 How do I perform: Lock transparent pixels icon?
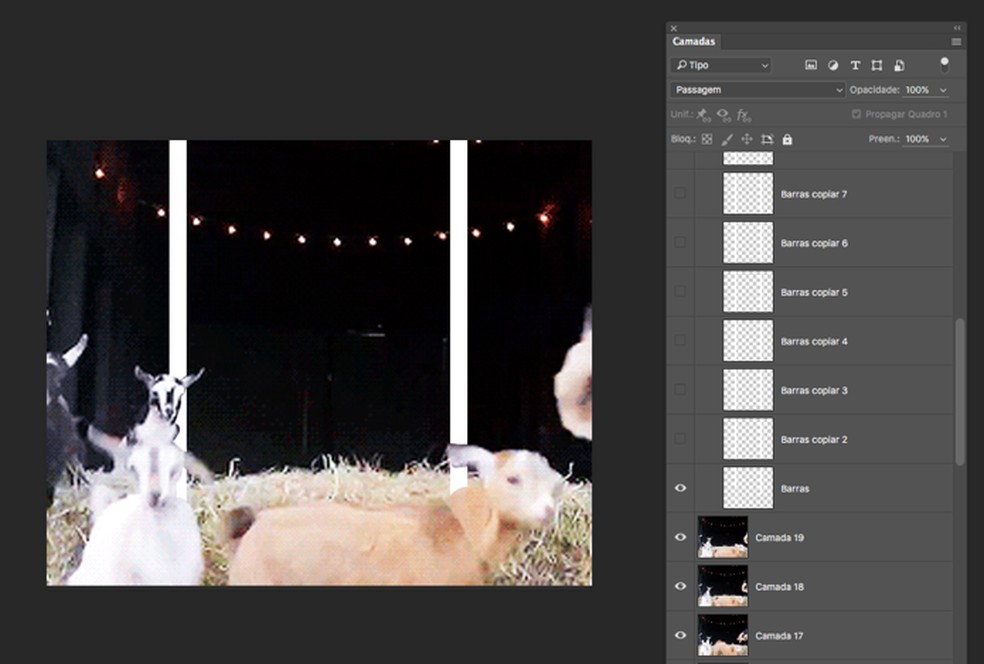pos(707,139)
